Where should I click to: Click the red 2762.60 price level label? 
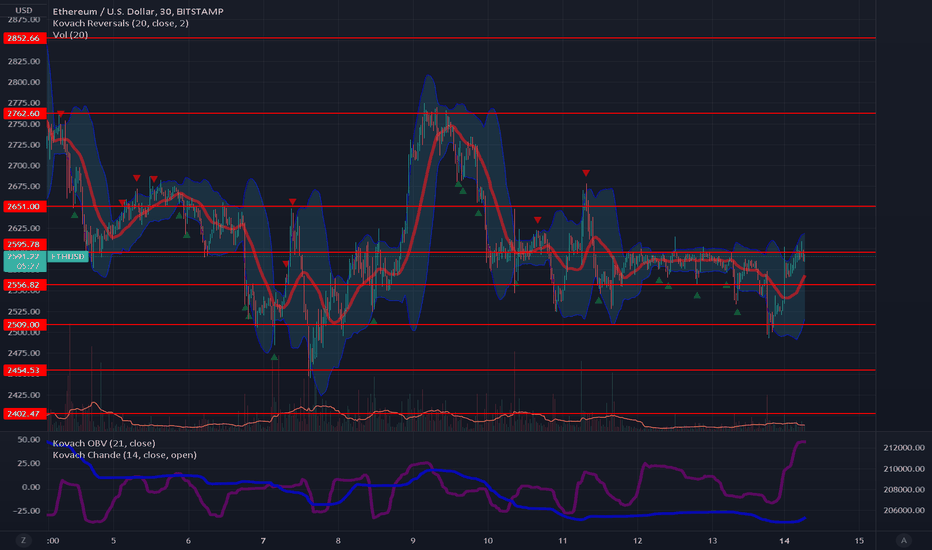tap(24, 113)
